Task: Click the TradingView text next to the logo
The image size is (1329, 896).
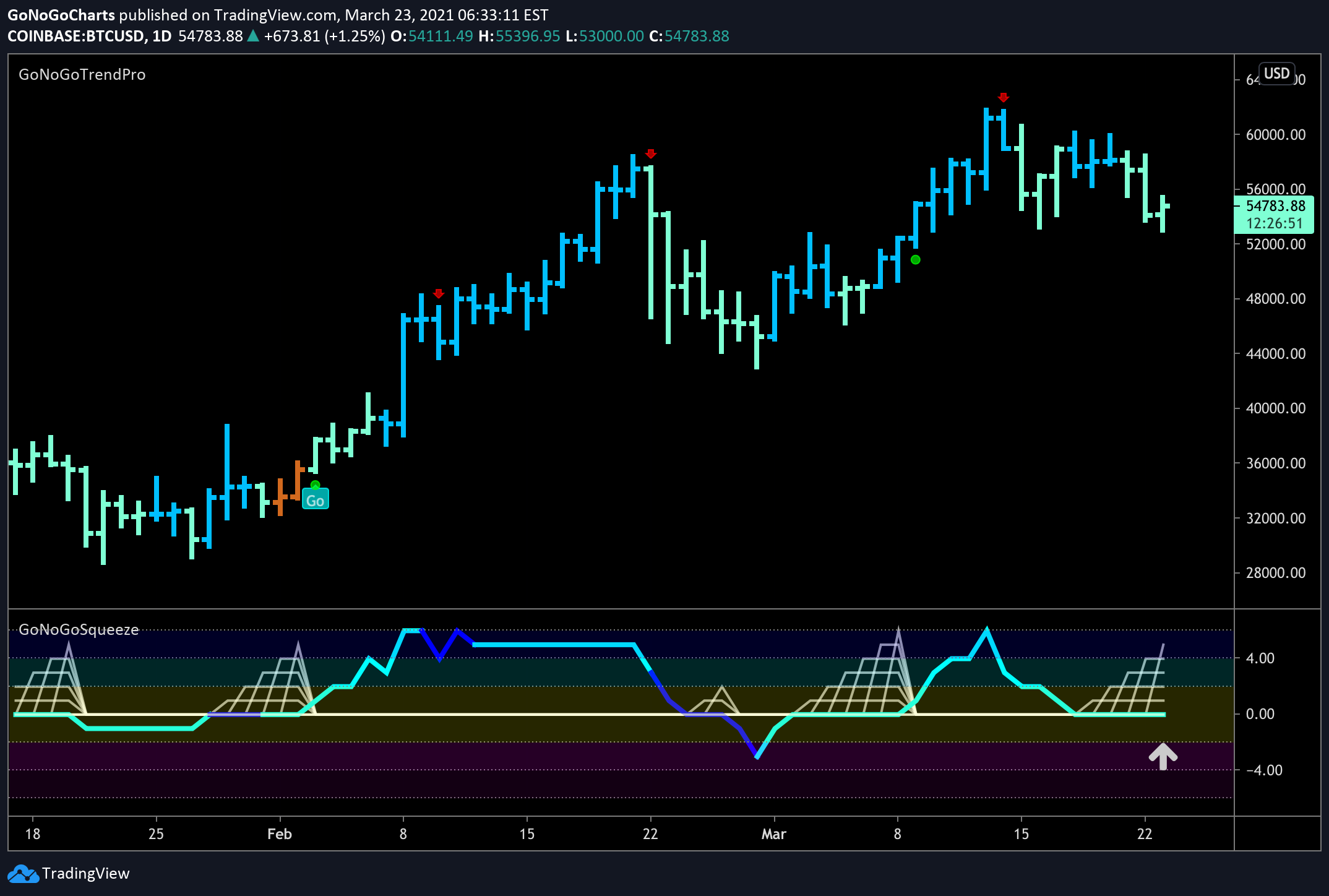Action: point(86,874)
